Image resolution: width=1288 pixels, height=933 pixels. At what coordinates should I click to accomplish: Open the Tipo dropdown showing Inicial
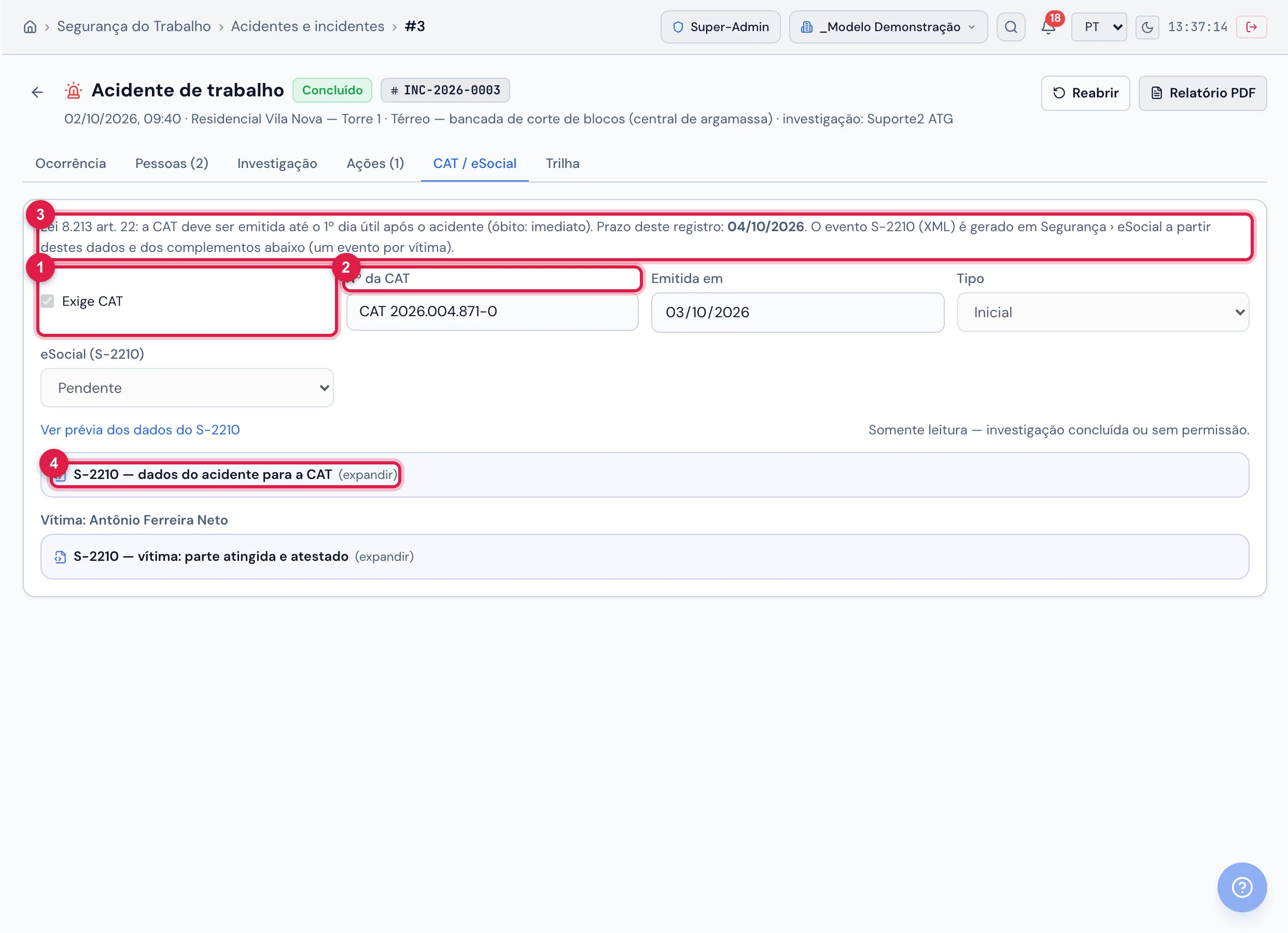pos(1103,313)
